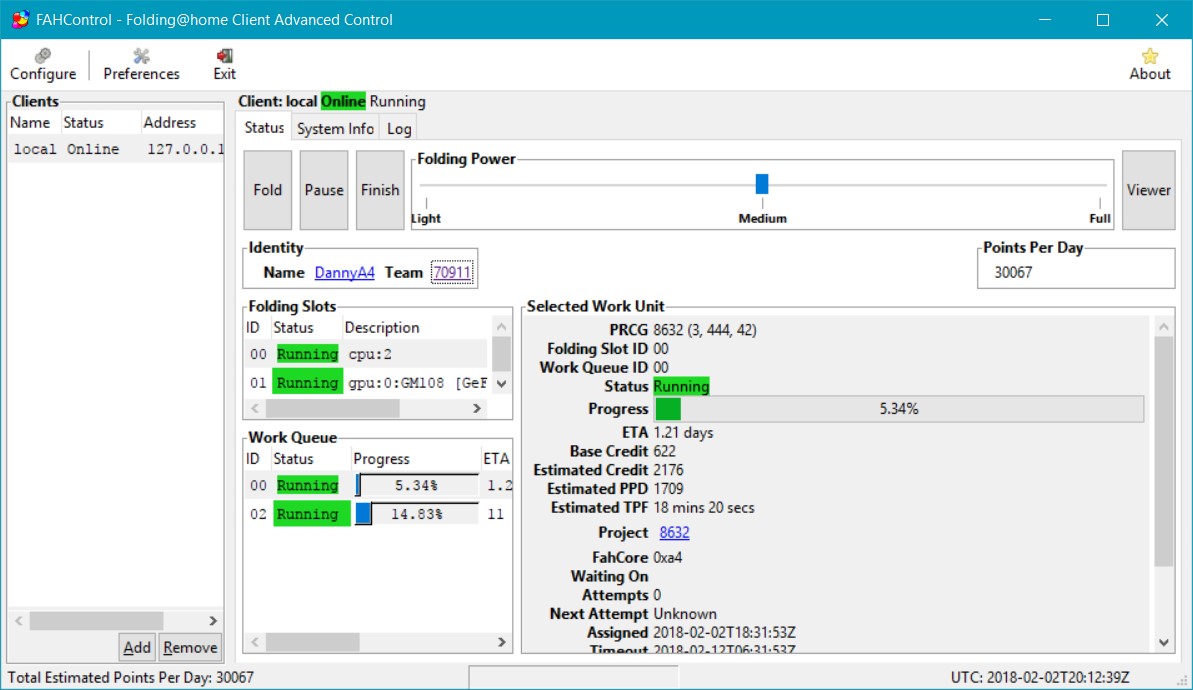Image resolution: width=1193 pixels, height=690 pixels.
Task: Click the Work Unit 5.34% progress bar
Action: pos(899,409)
